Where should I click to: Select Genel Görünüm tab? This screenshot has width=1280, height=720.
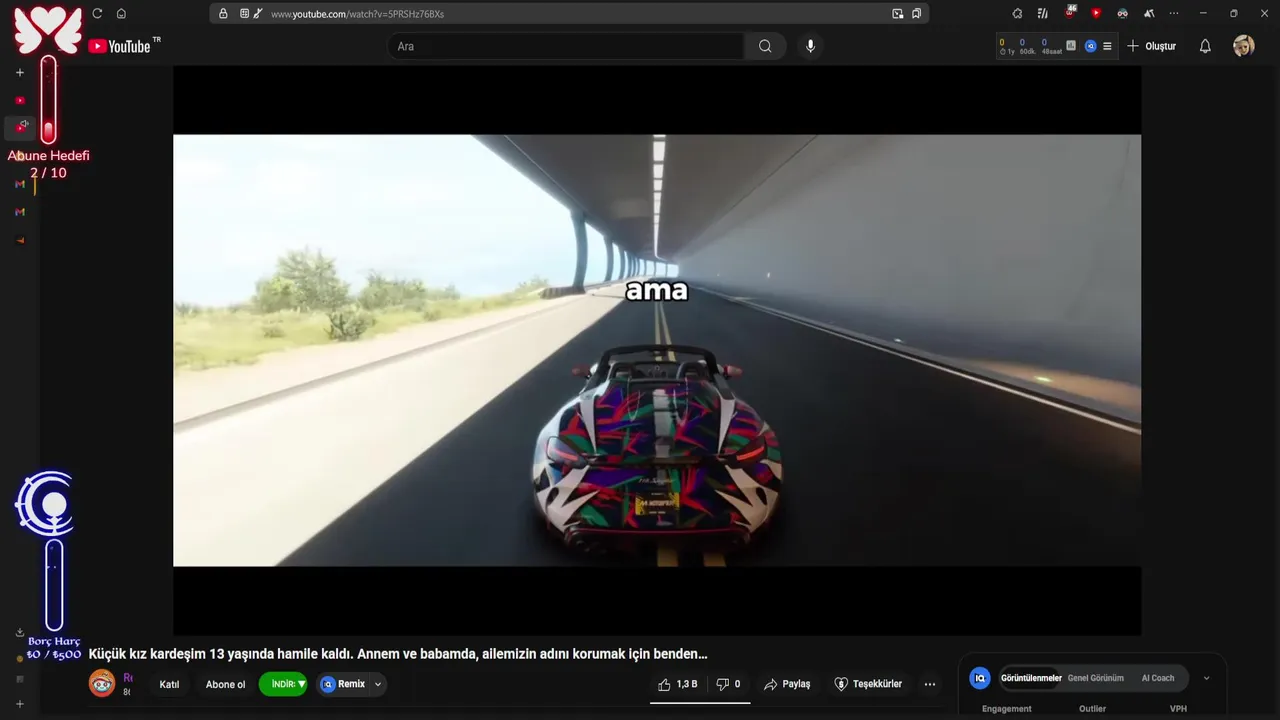(x=1096, y=678)
